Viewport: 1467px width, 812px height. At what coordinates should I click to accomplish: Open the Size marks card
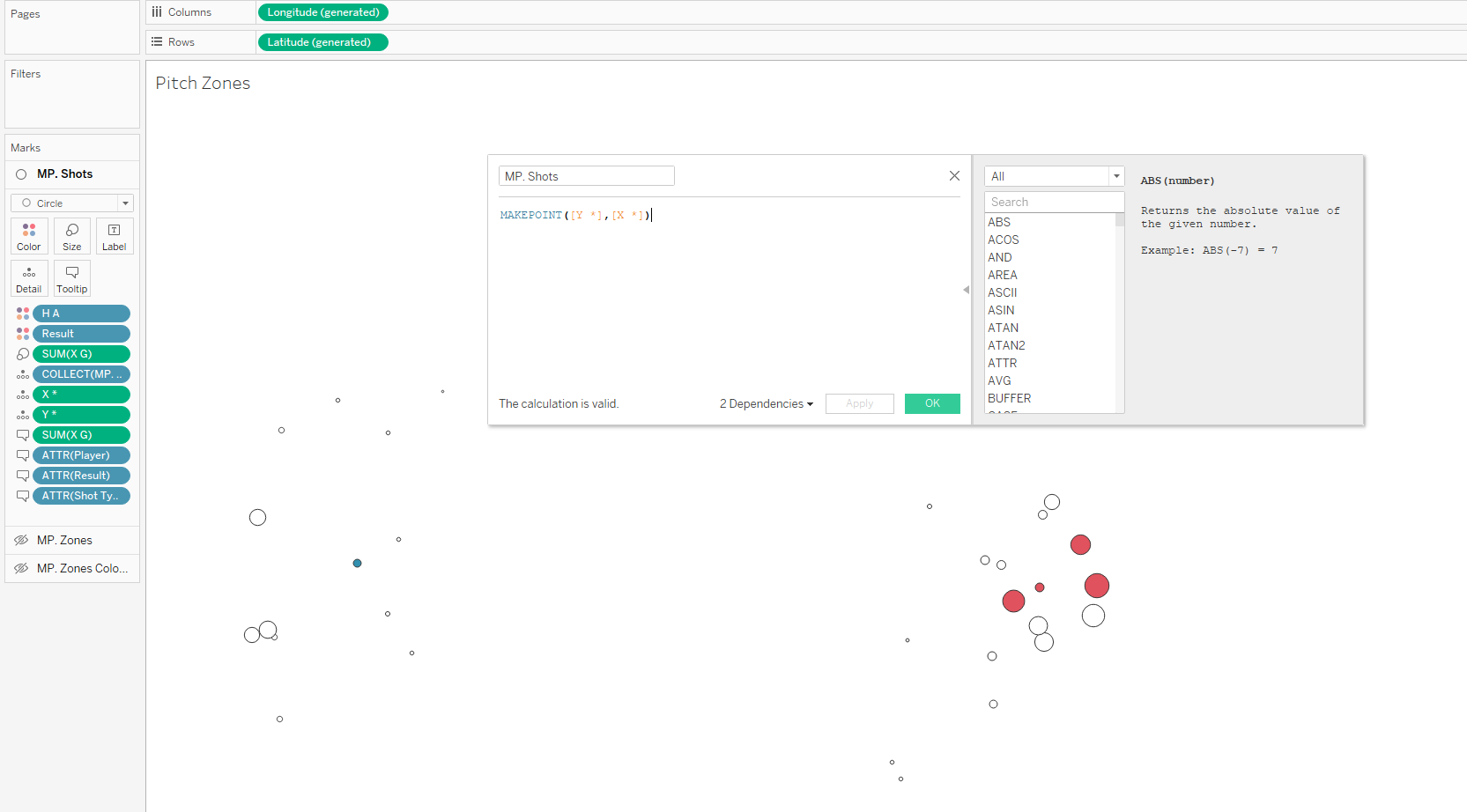pos(72,236)
